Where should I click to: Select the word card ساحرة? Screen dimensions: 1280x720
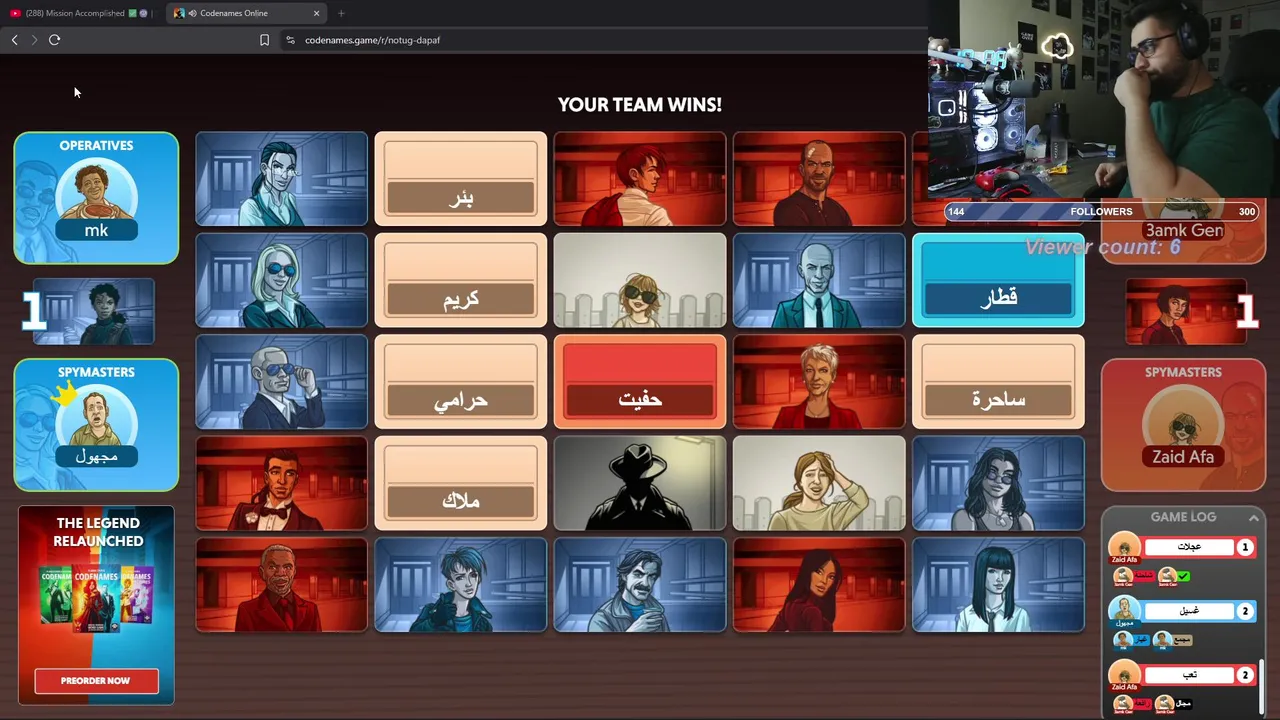tap(998, 382)
